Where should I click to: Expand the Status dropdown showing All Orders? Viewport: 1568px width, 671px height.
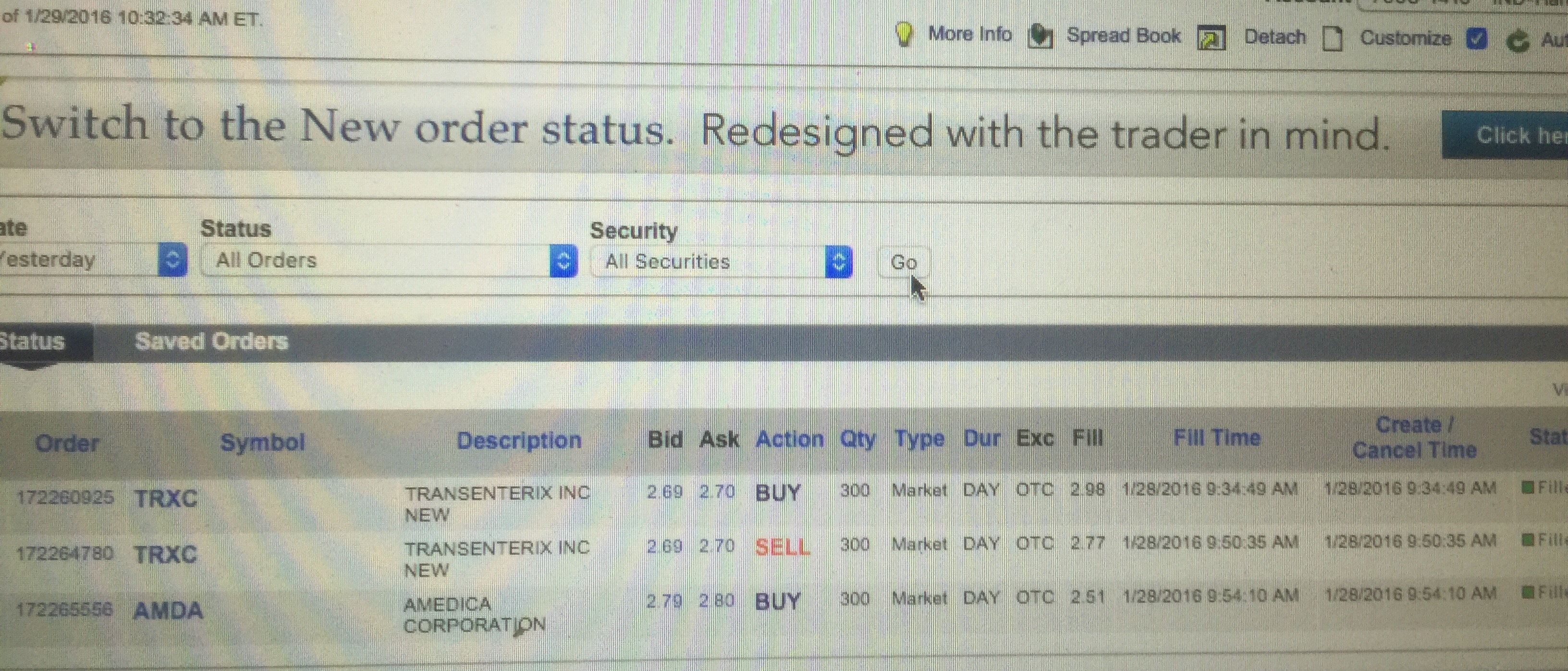[563, 261]
